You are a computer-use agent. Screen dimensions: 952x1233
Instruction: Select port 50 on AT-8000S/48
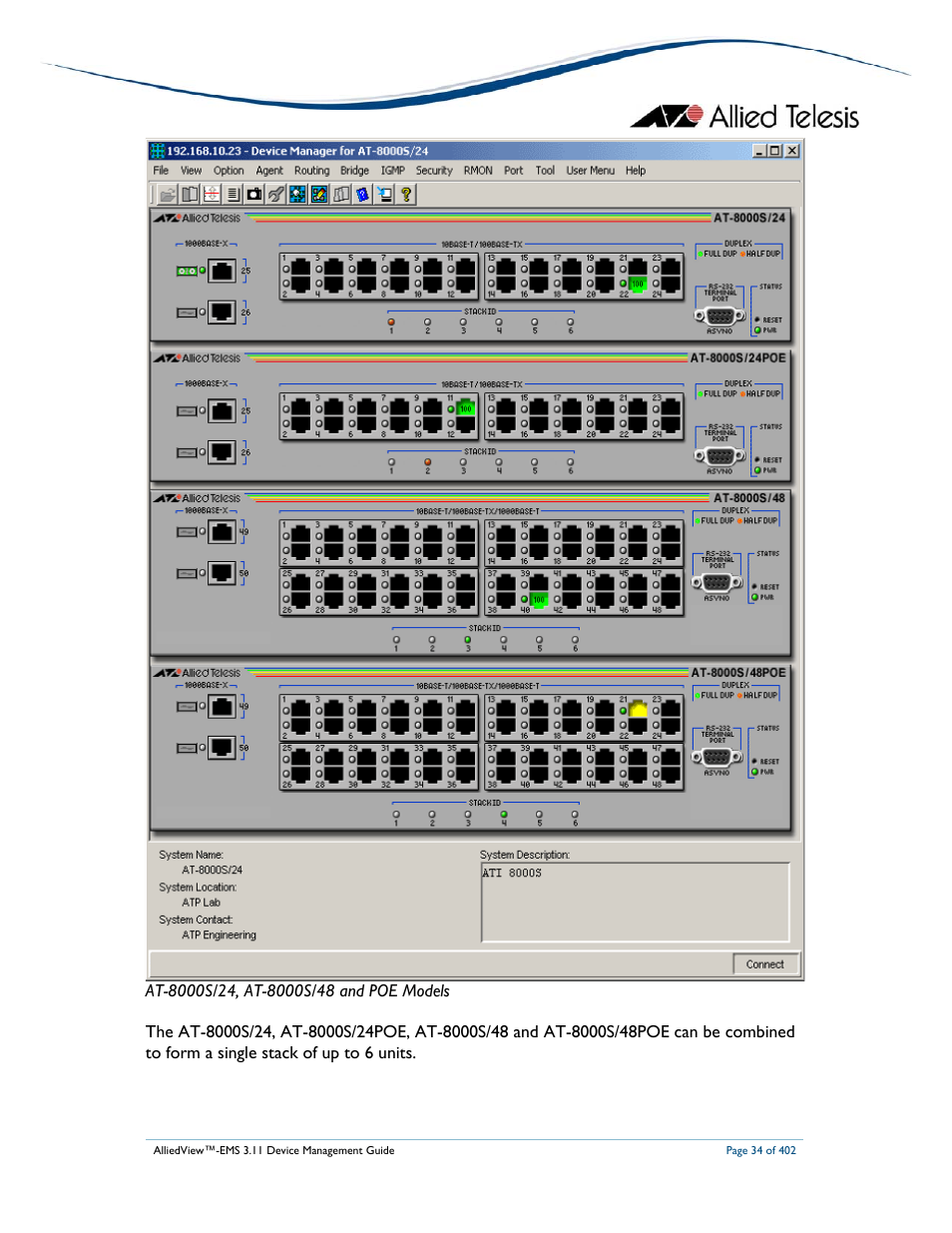click(x=223, y=573)
